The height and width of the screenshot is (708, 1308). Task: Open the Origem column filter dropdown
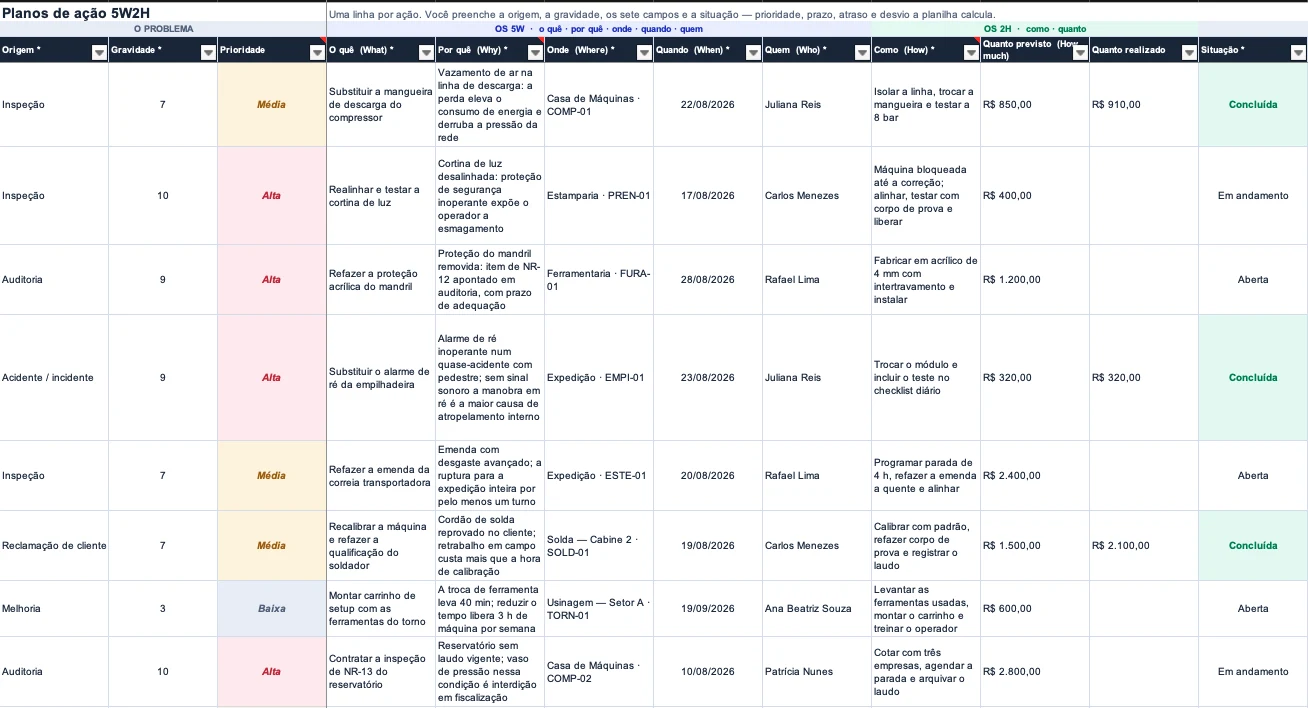(99, 54)
